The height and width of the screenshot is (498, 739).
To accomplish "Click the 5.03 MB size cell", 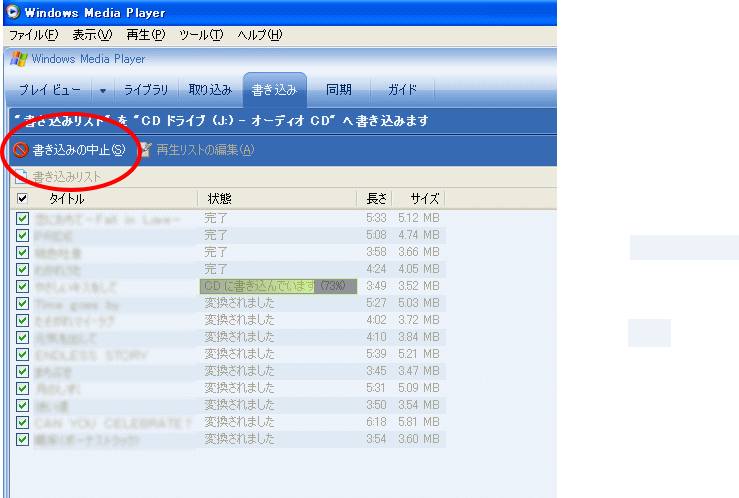I will (x=419, y=303).
